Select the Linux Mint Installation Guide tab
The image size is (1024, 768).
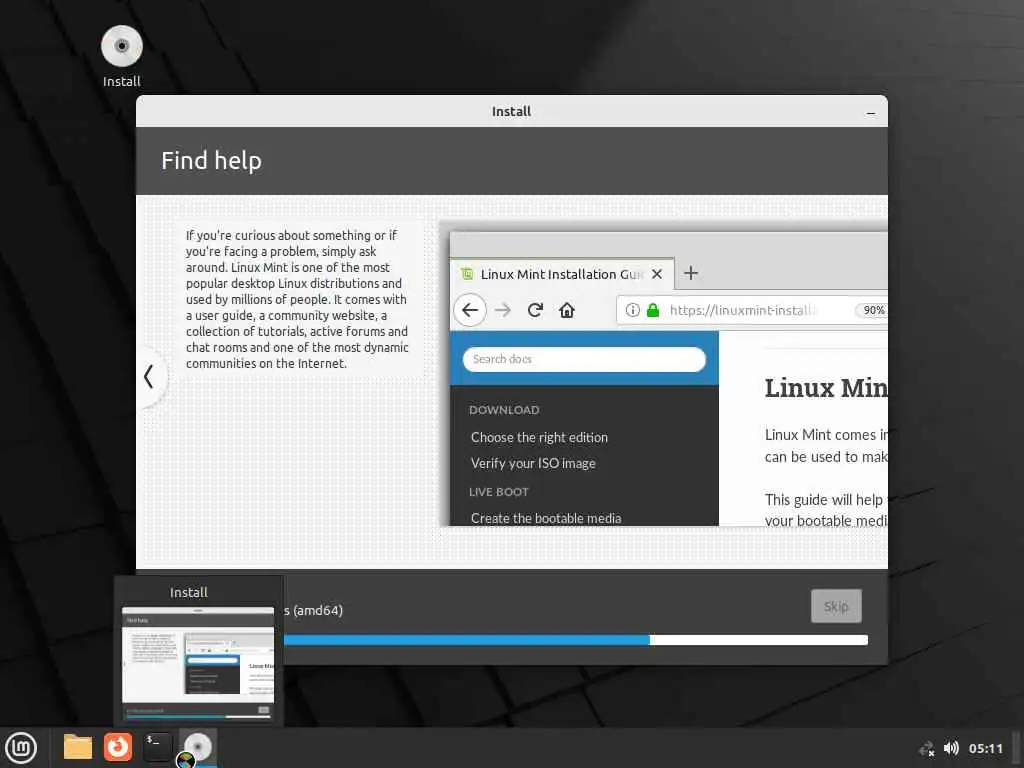pos(562,274)
